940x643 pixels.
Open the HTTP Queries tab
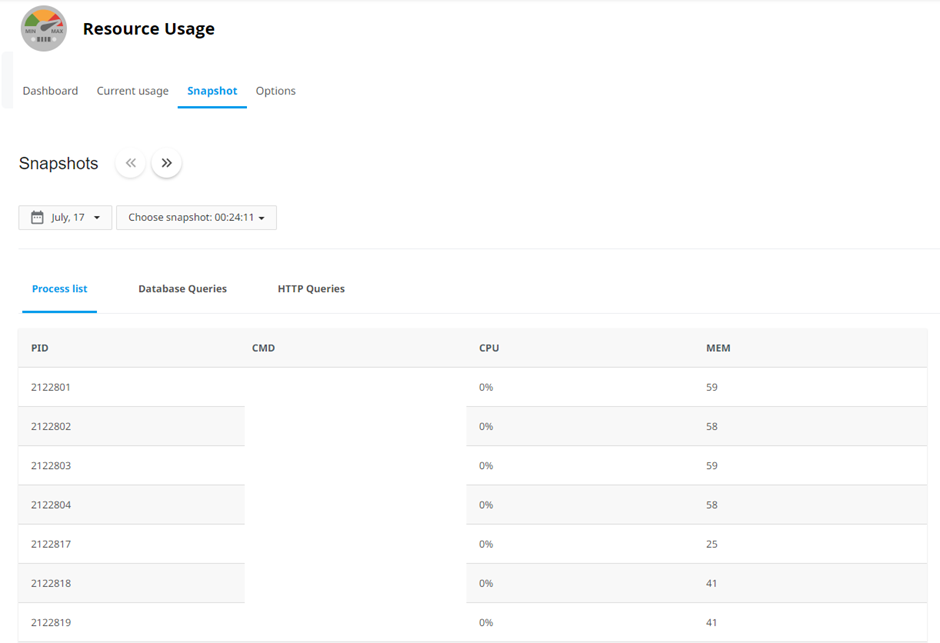point(311,289)
